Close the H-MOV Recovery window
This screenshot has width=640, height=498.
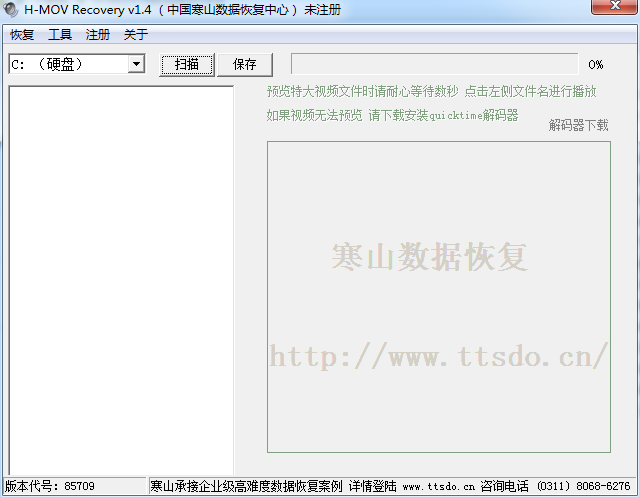coord(611,8)
